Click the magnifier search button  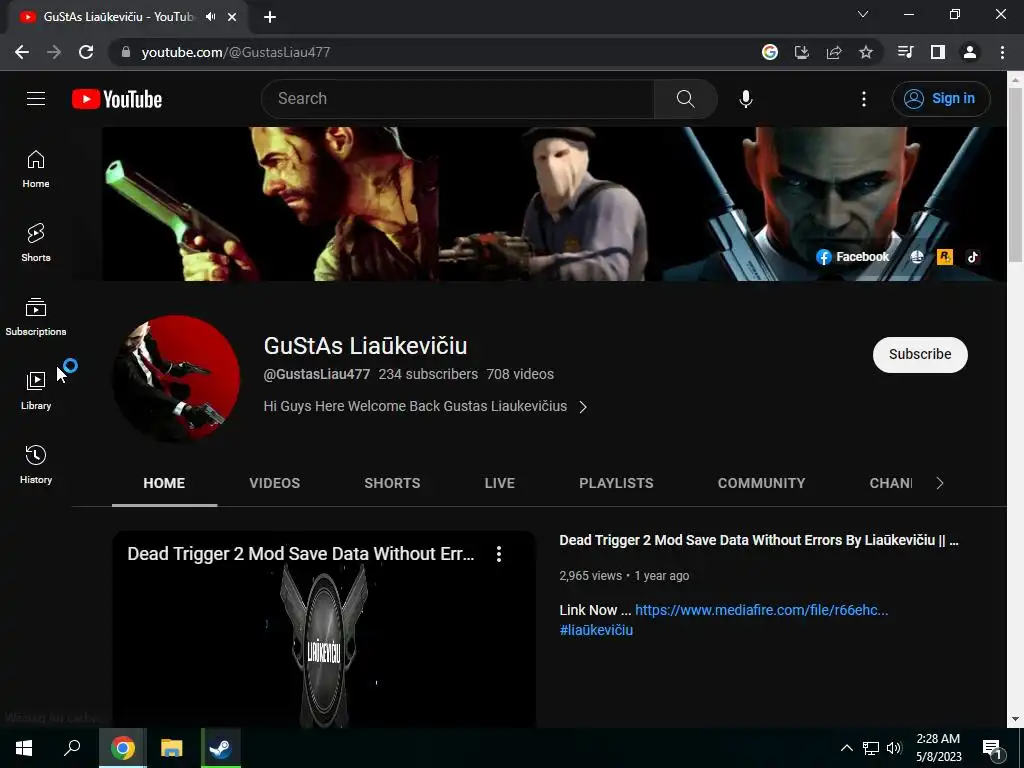tap(685, 99)
